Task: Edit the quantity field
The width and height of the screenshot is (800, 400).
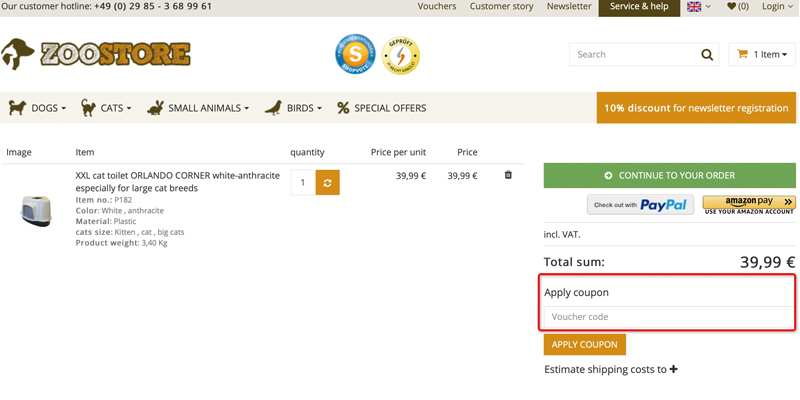Action: point(303,183)
